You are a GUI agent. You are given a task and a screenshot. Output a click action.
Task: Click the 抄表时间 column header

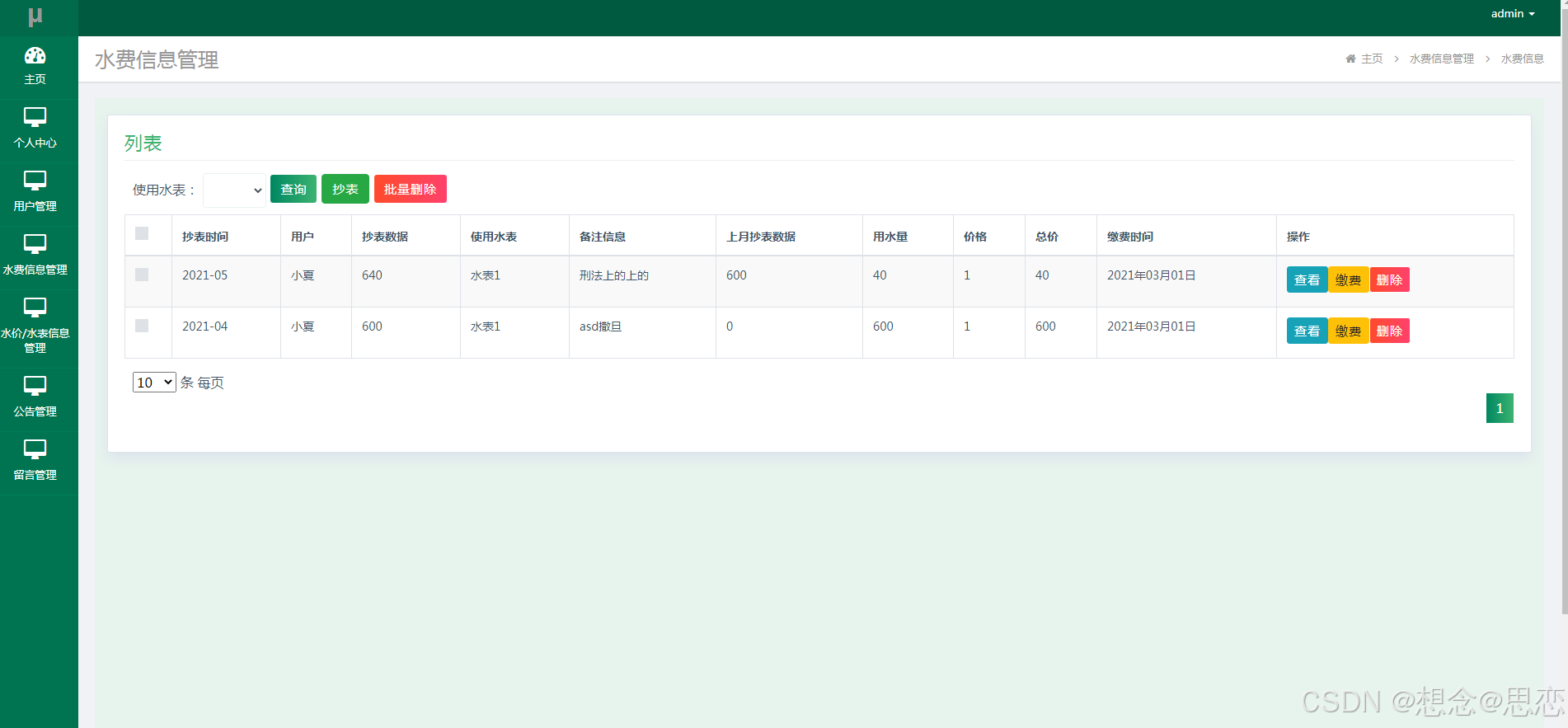click(x=205, y=237)
